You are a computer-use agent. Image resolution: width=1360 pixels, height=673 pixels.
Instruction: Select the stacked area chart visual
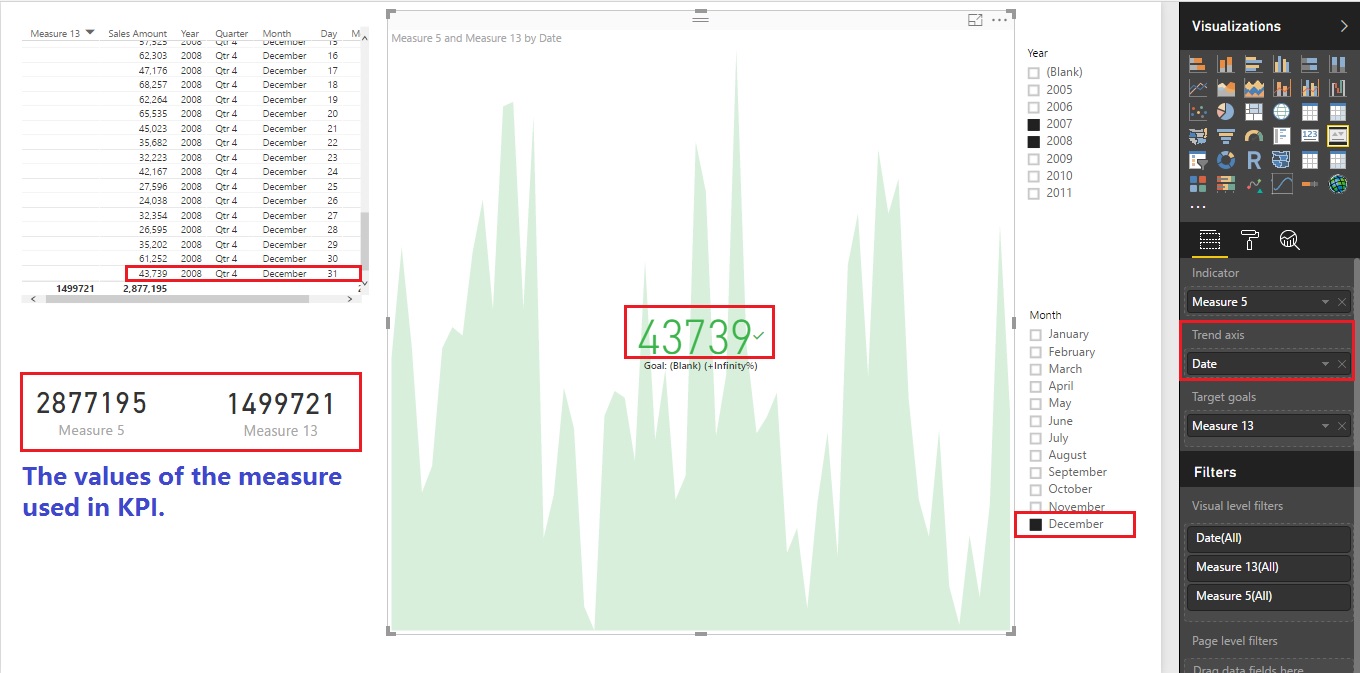pyautogui.click(x=1253, y=88)
